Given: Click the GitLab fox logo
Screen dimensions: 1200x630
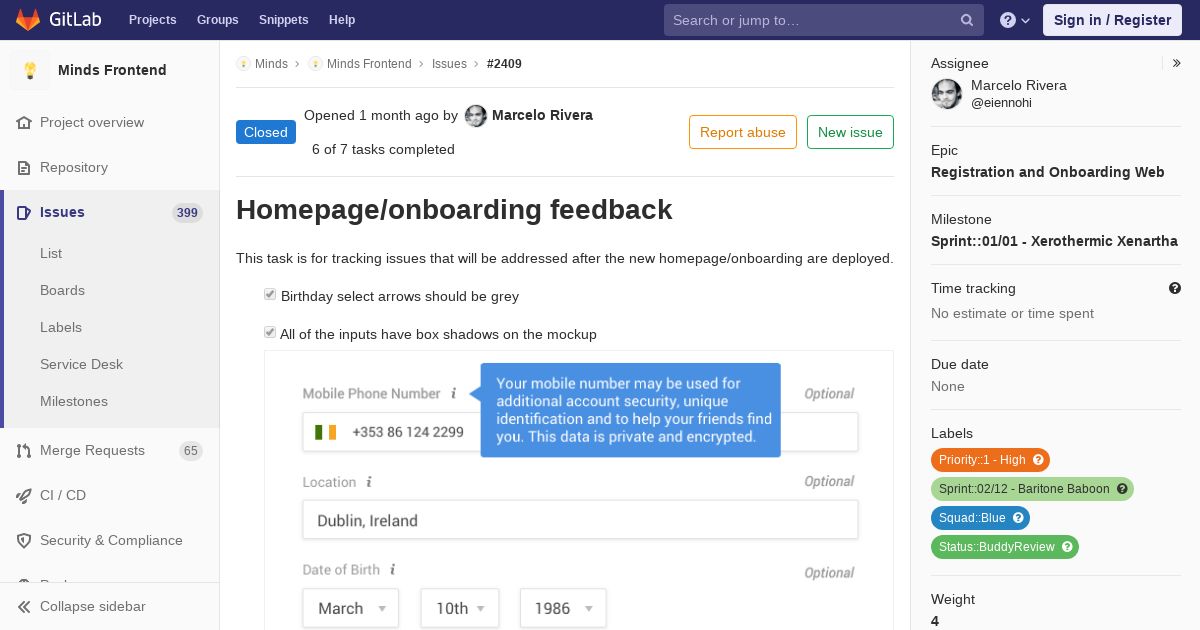Looking at the screenshot, I should [28, 20].
